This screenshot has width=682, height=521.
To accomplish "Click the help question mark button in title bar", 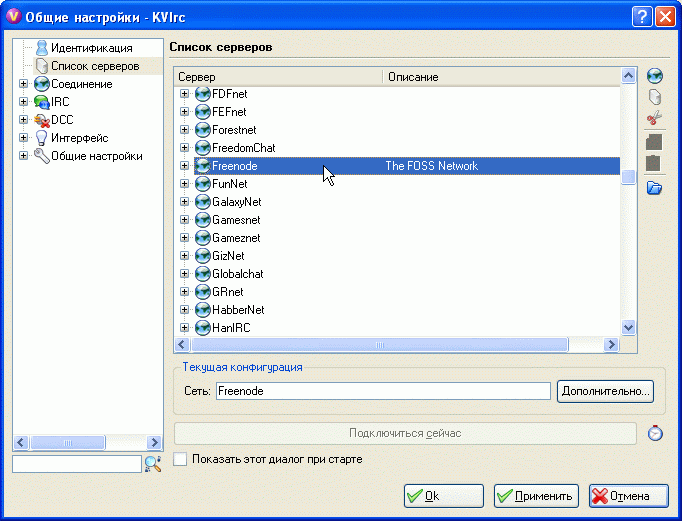I will (642, 17).
